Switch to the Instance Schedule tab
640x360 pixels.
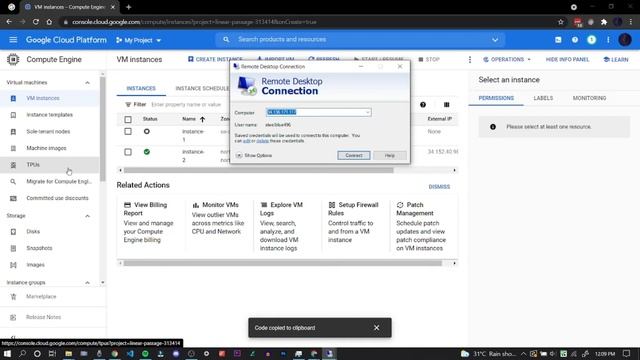tap(202, 89)
